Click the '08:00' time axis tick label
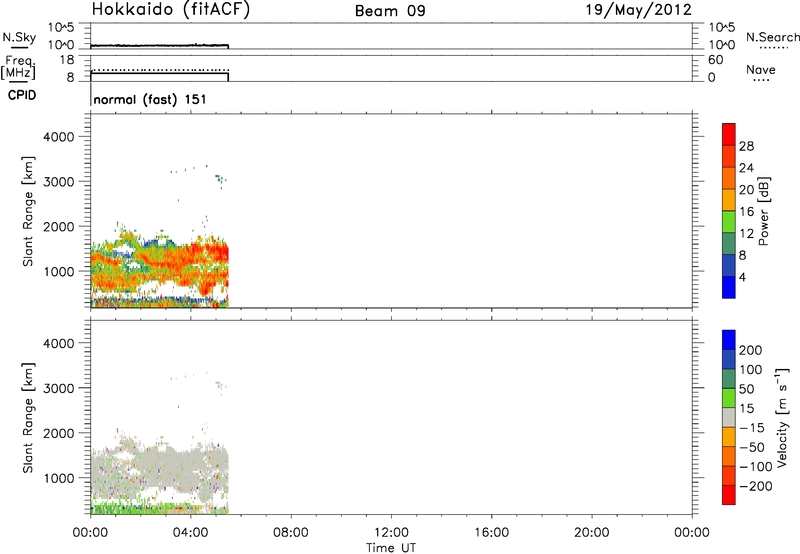Screen dimensions: 800x554 coord(291,533)
